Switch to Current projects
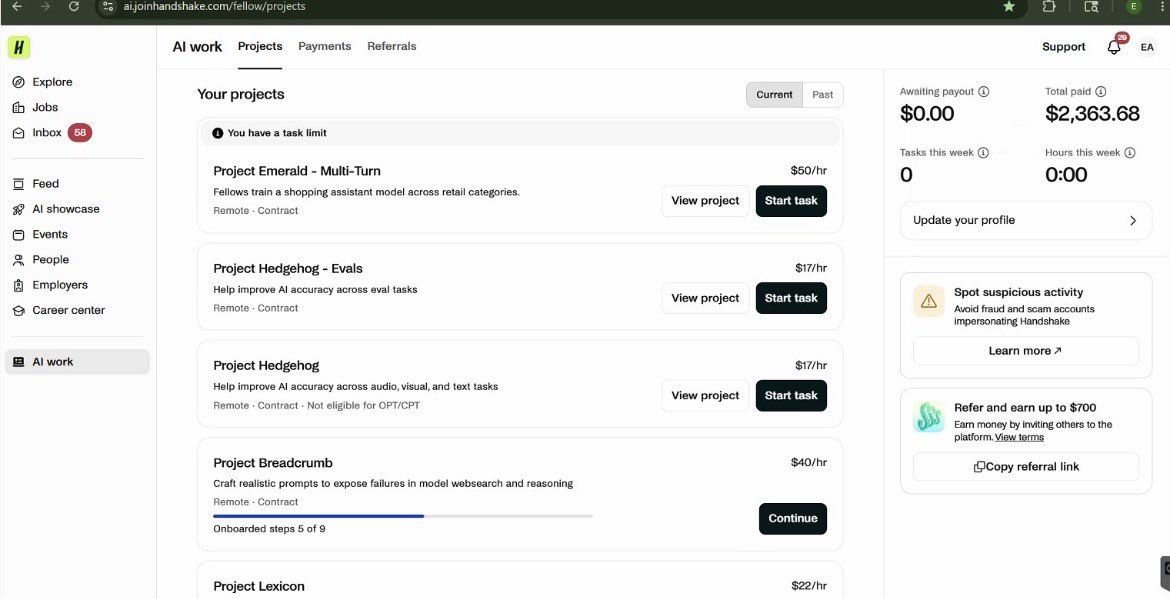This screenshot has width=1170, height=599. pos(775,95)
